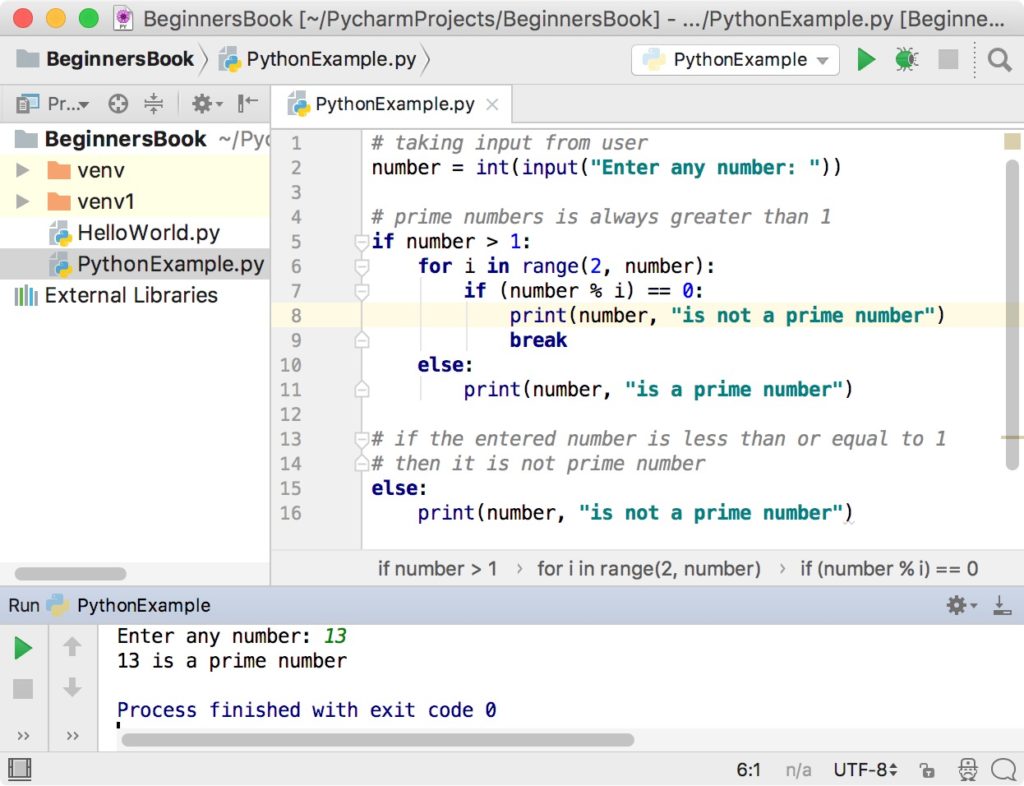Click 'if (number % i) == 0' breadcrumb
The width and height of the screenshot is (1024, 786).
[x=889, y=569]
